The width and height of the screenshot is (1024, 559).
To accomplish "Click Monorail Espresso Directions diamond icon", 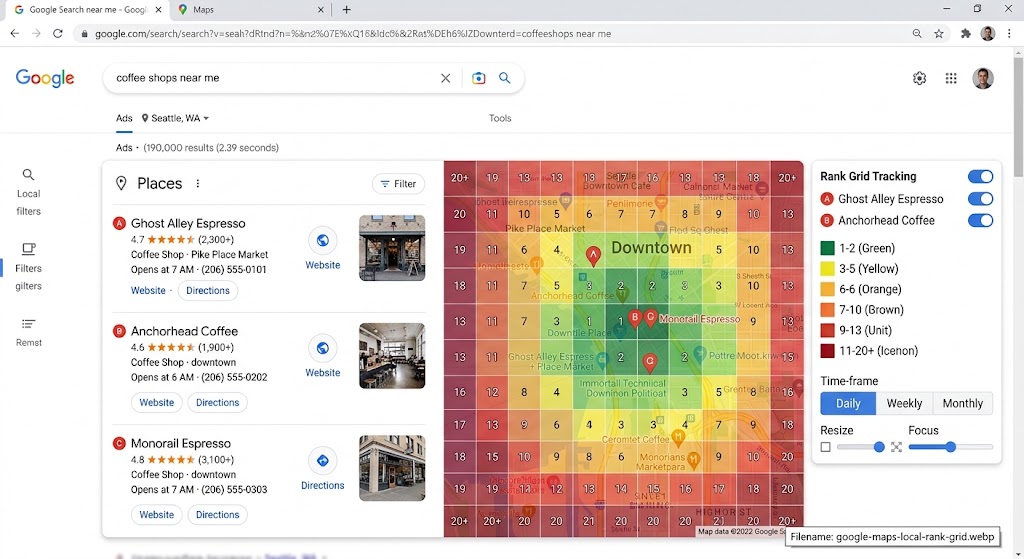I will [323, 460].
